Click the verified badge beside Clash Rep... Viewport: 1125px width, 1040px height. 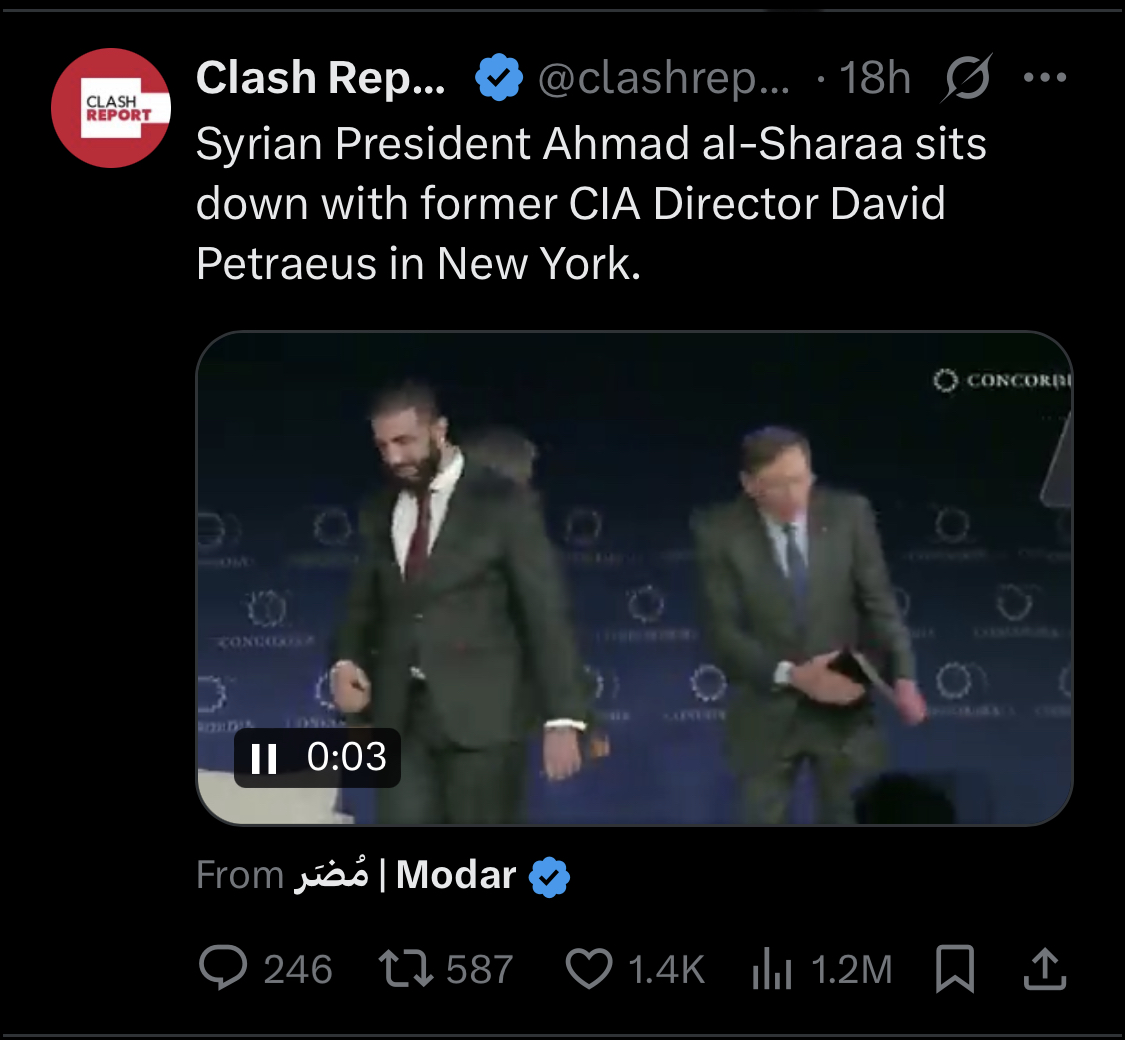click(499, 77)
